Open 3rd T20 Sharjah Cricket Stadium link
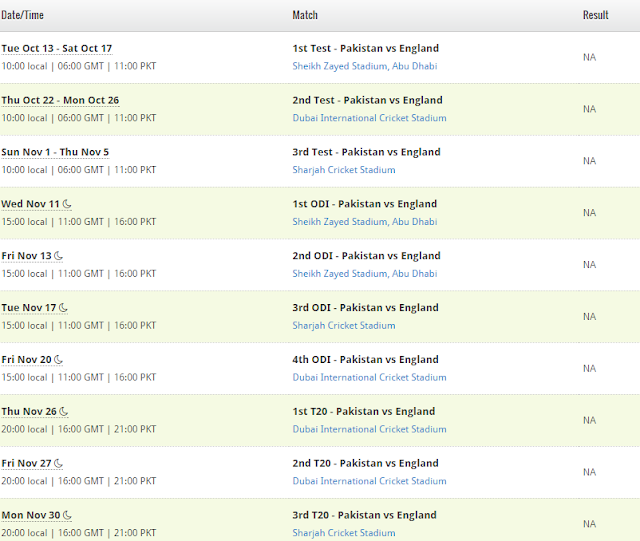The image size is (640, 541). pos(344,534)
